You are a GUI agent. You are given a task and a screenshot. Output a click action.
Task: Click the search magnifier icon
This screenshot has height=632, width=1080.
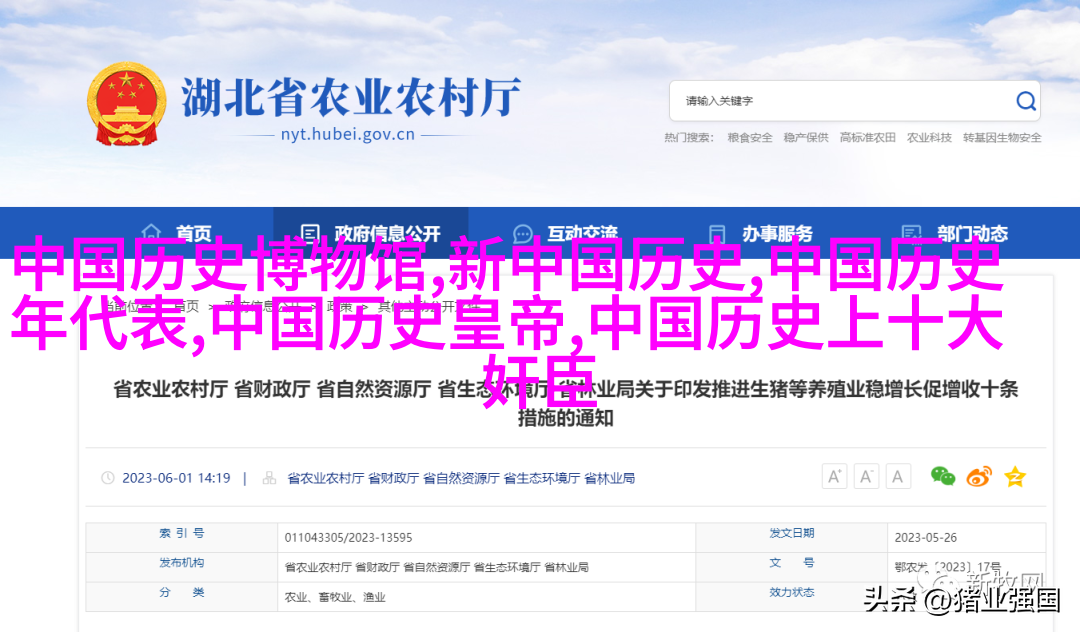pos(1026,101)
